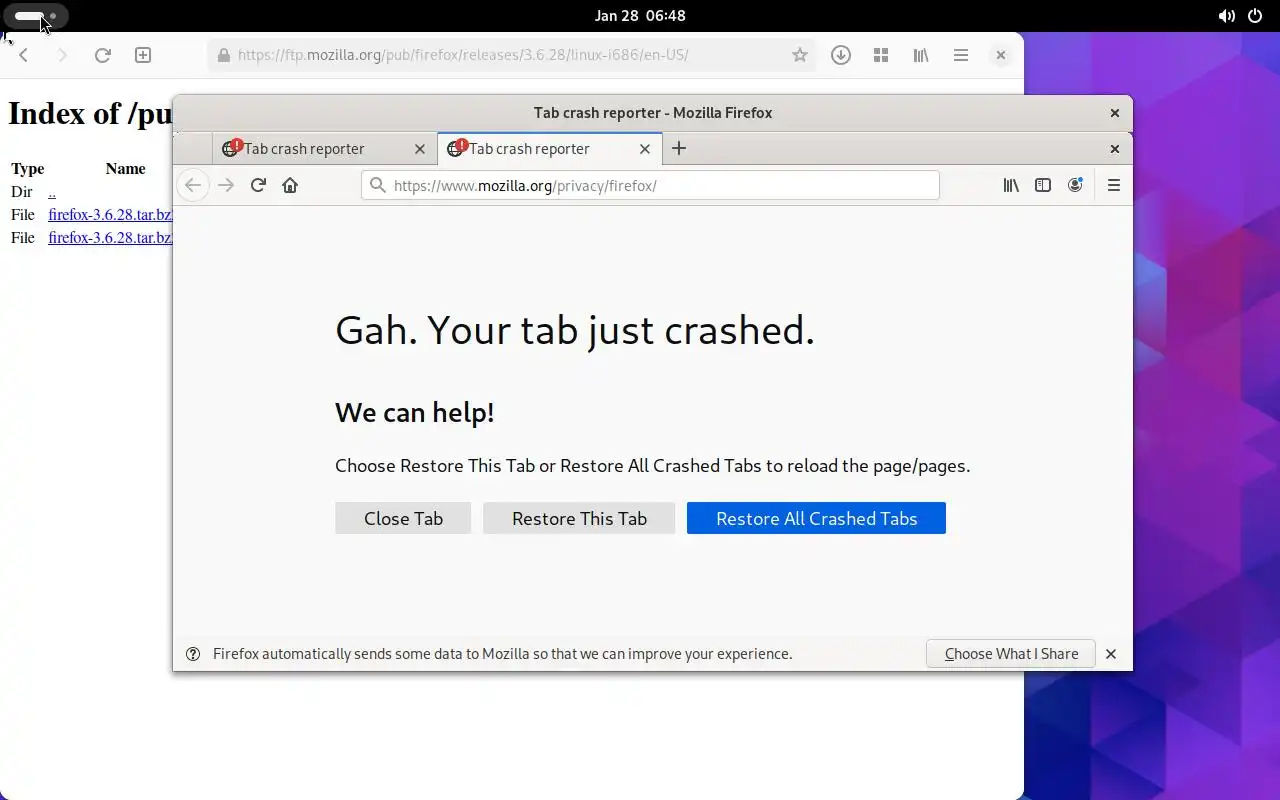Open the system volume indicator
This screenshot has width=1280, height=800.
coord(1227,16)
